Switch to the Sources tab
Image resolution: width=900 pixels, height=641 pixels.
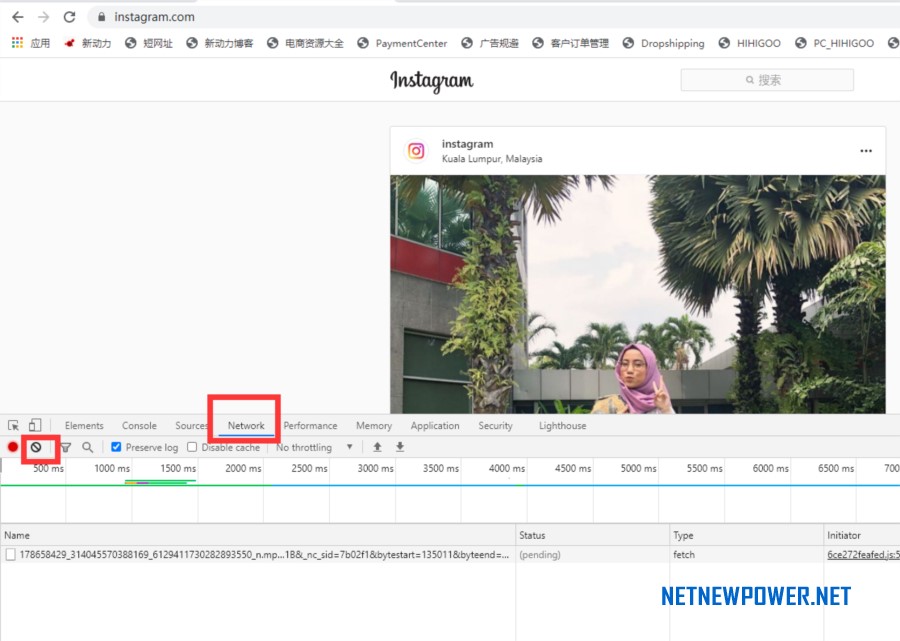coord(192,425)
